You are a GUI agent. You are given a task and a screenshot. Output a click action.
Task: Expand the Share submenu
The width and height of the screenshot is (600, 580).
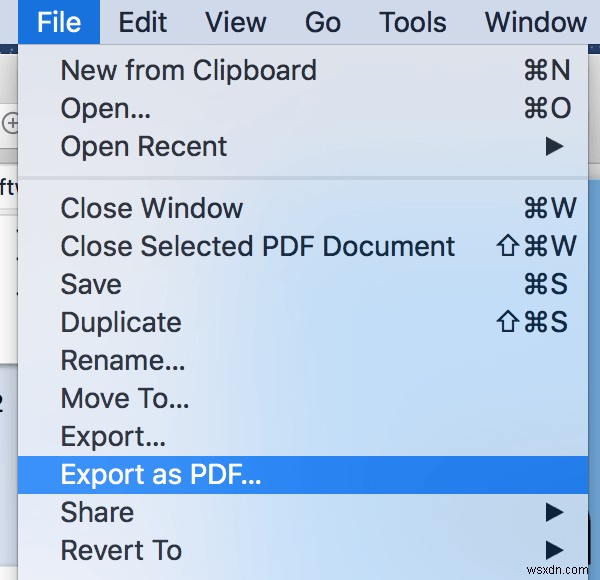pyautogui.click(x=97, y=512)
